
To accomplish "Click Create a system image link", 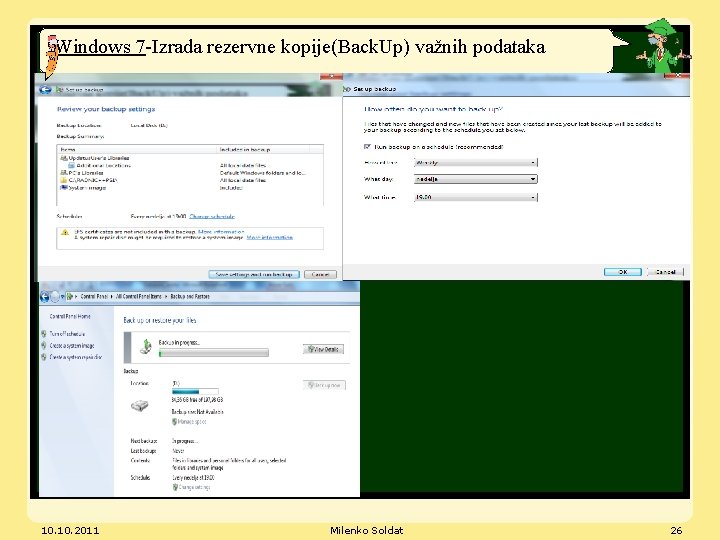I will [72, 345].
